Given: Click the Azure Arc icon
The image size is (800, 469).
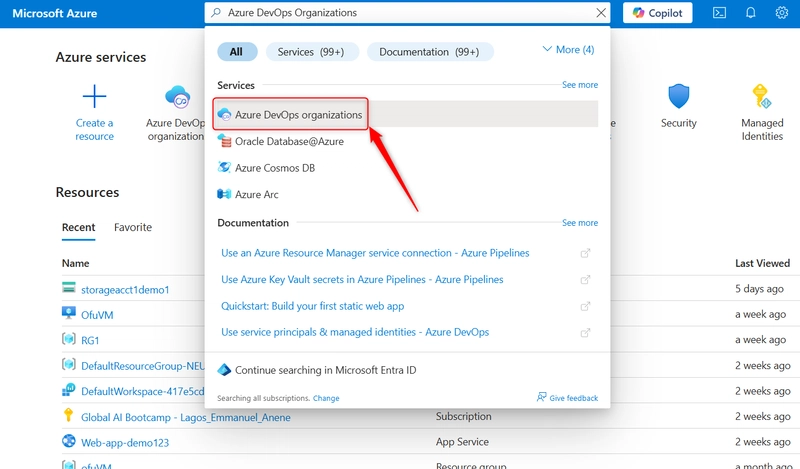Looking at the screenshot, I should tap(224, 194).
